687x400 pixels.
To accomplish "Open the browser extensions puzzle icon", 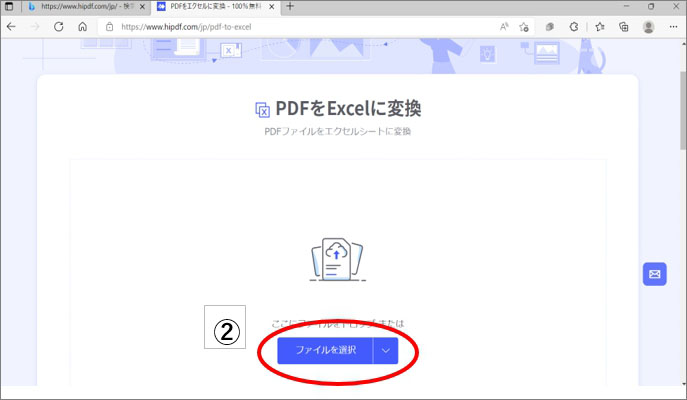I will point(574,27).
